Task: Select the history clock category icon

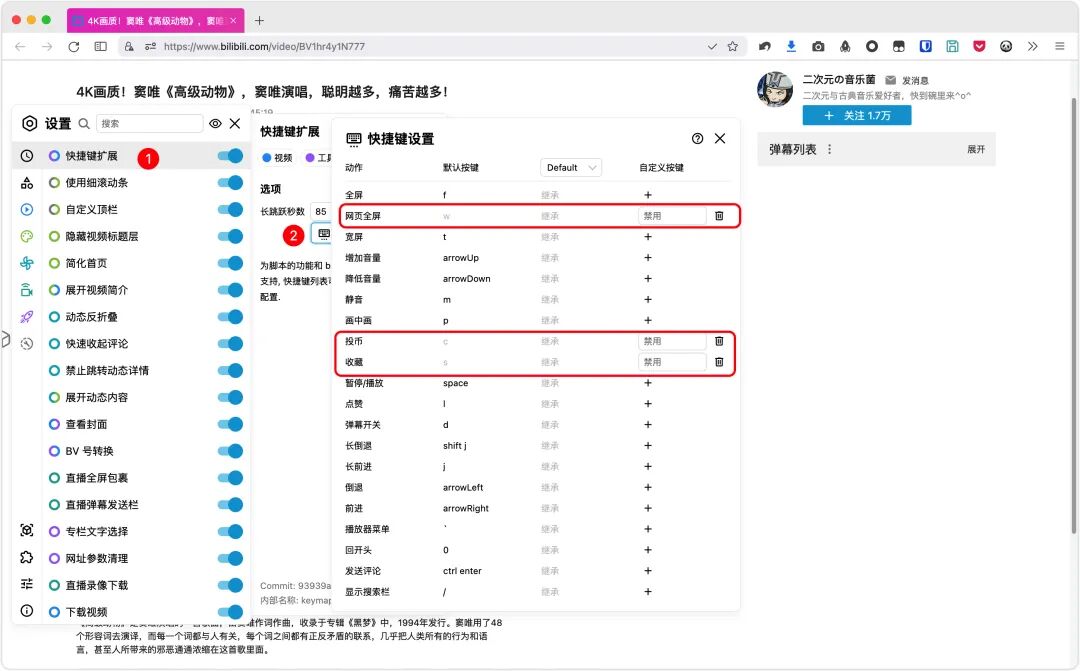Action: (x=27, y=344)
